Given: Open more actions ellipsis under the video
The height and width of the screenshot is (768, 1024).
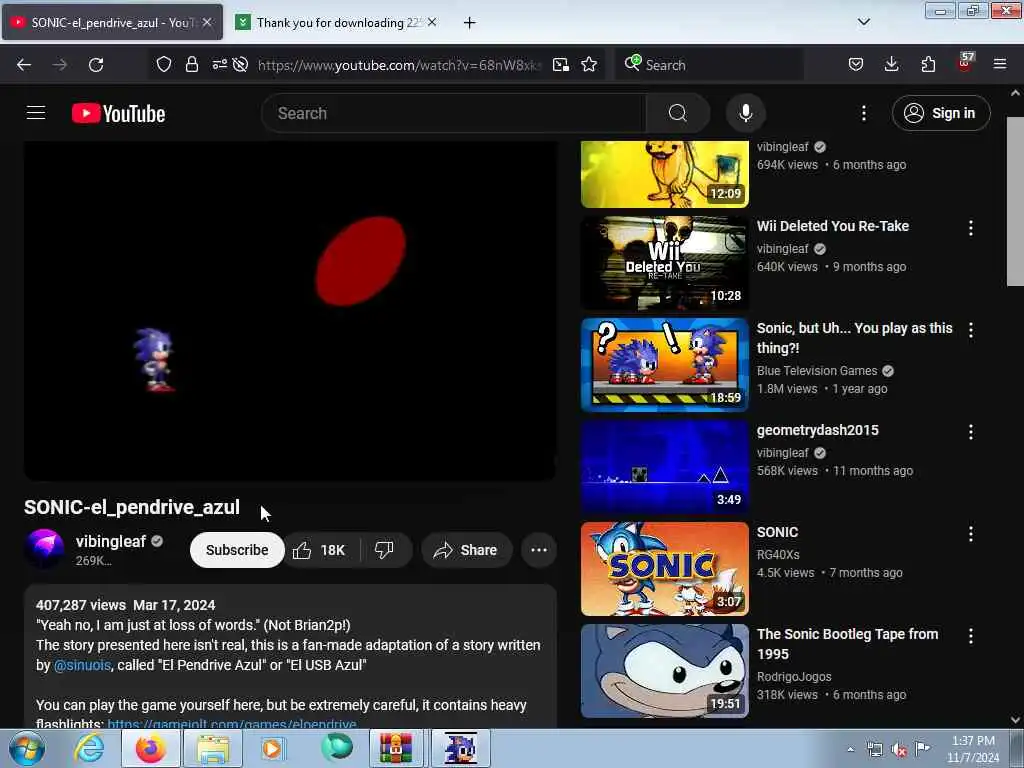Looking at the screenshot, I should 539,550.
